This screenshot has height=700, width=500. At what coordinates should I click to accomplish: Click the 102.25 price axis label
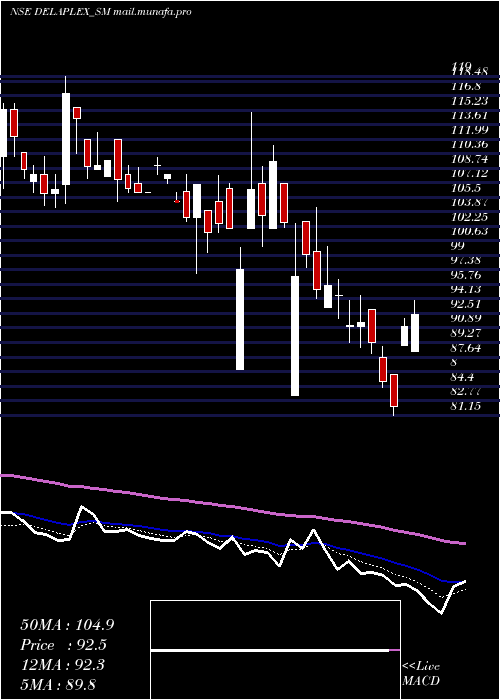[x=470, y=217]
